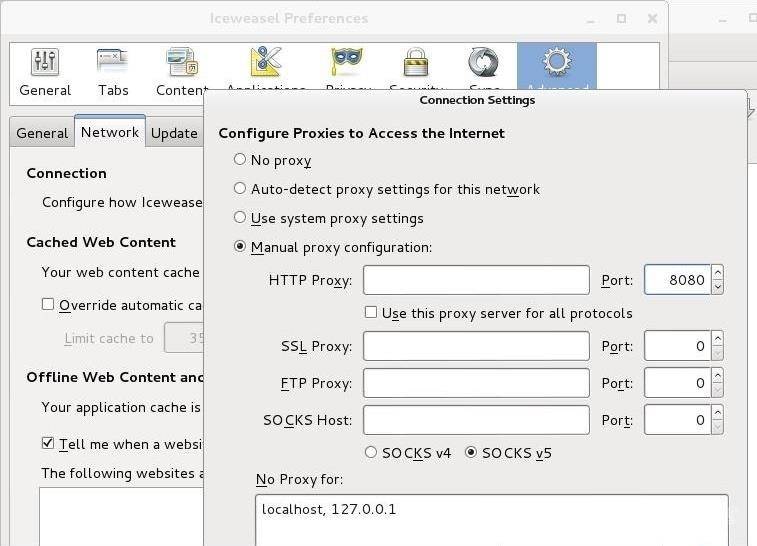Increase SOCKS port with up arrow
Screen dimensions: 757x546
[717, 413]
